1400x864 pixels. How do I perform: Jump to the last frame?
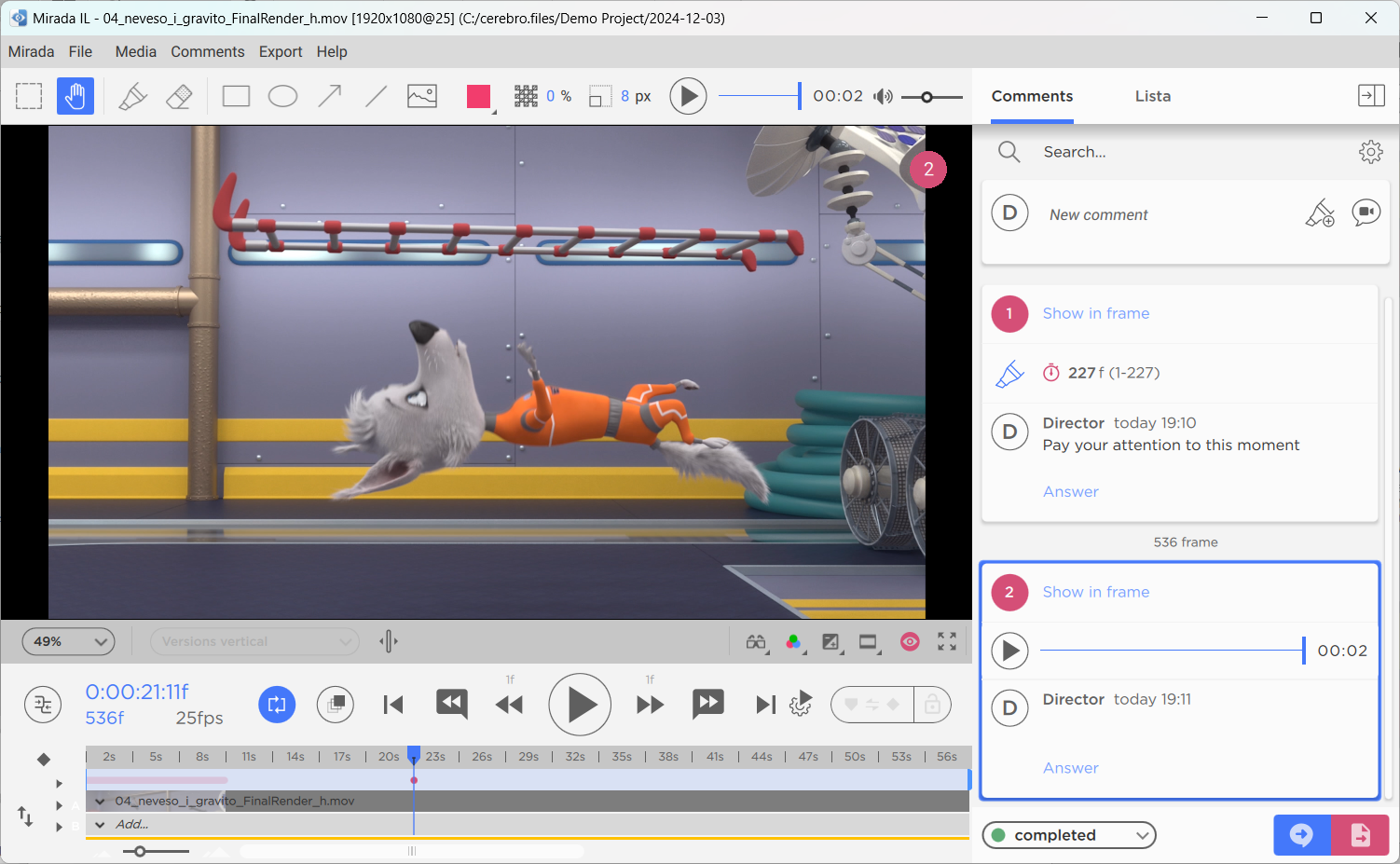[765, 705]
